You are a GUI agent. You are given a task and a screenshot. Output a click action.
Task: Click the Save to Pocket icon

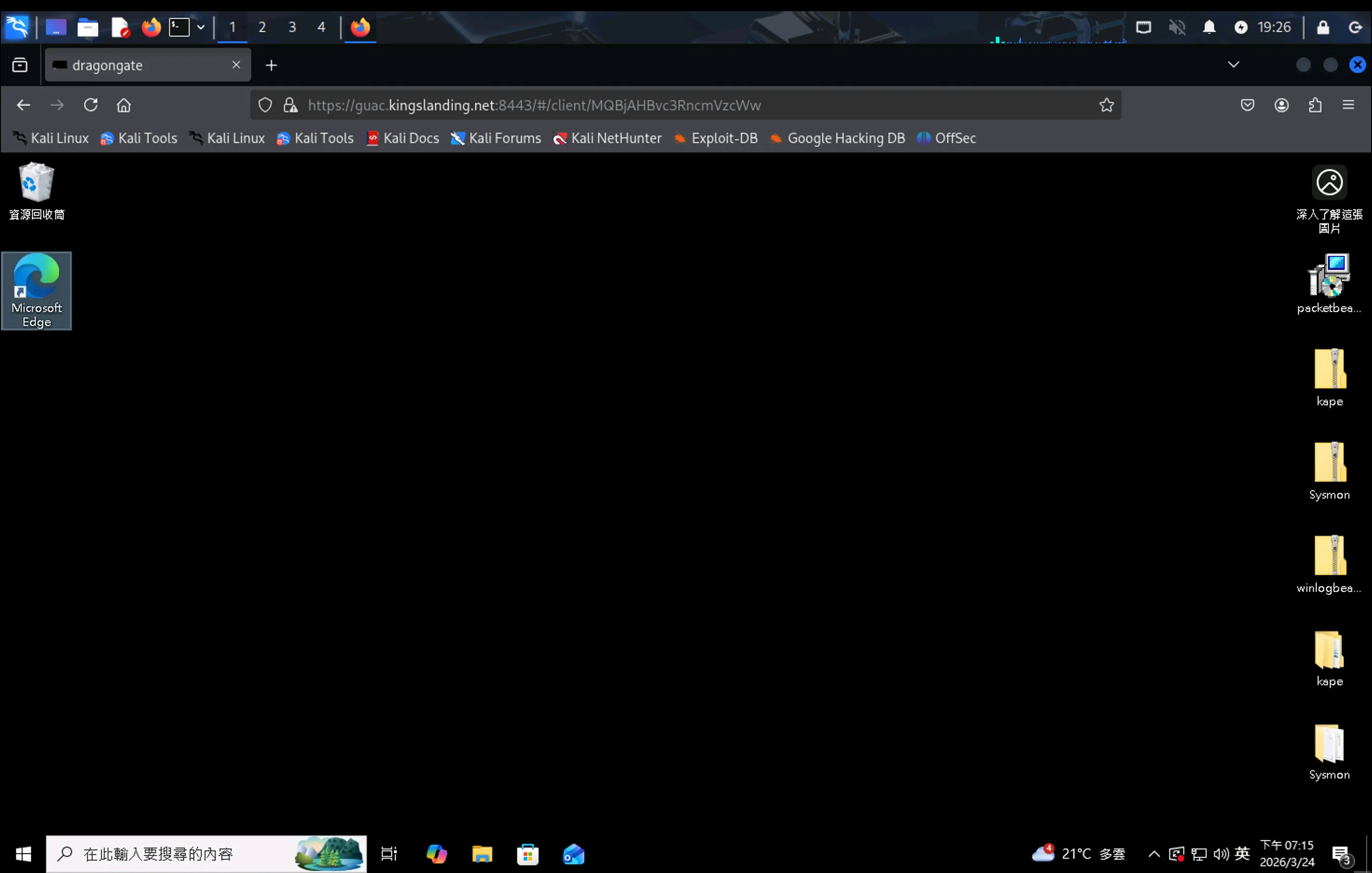point(1247,105)
